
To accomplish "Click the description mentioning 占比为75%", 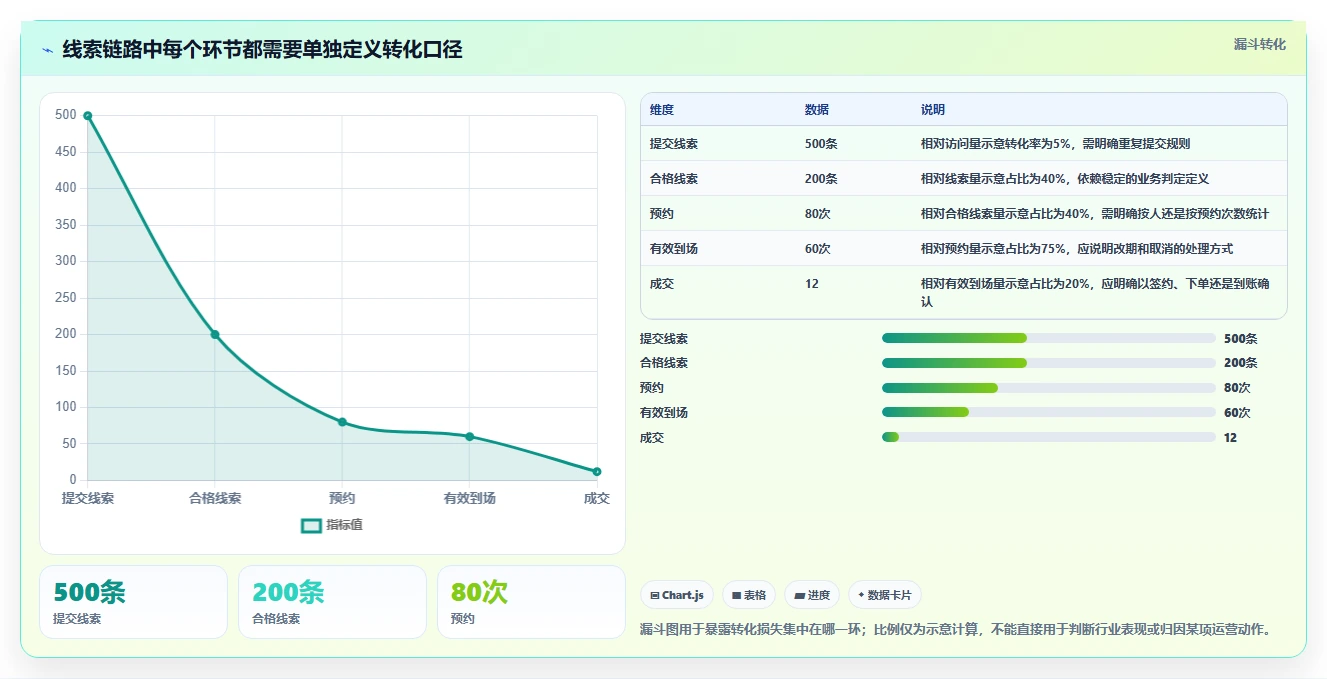I will click(x=1077, y=249).
